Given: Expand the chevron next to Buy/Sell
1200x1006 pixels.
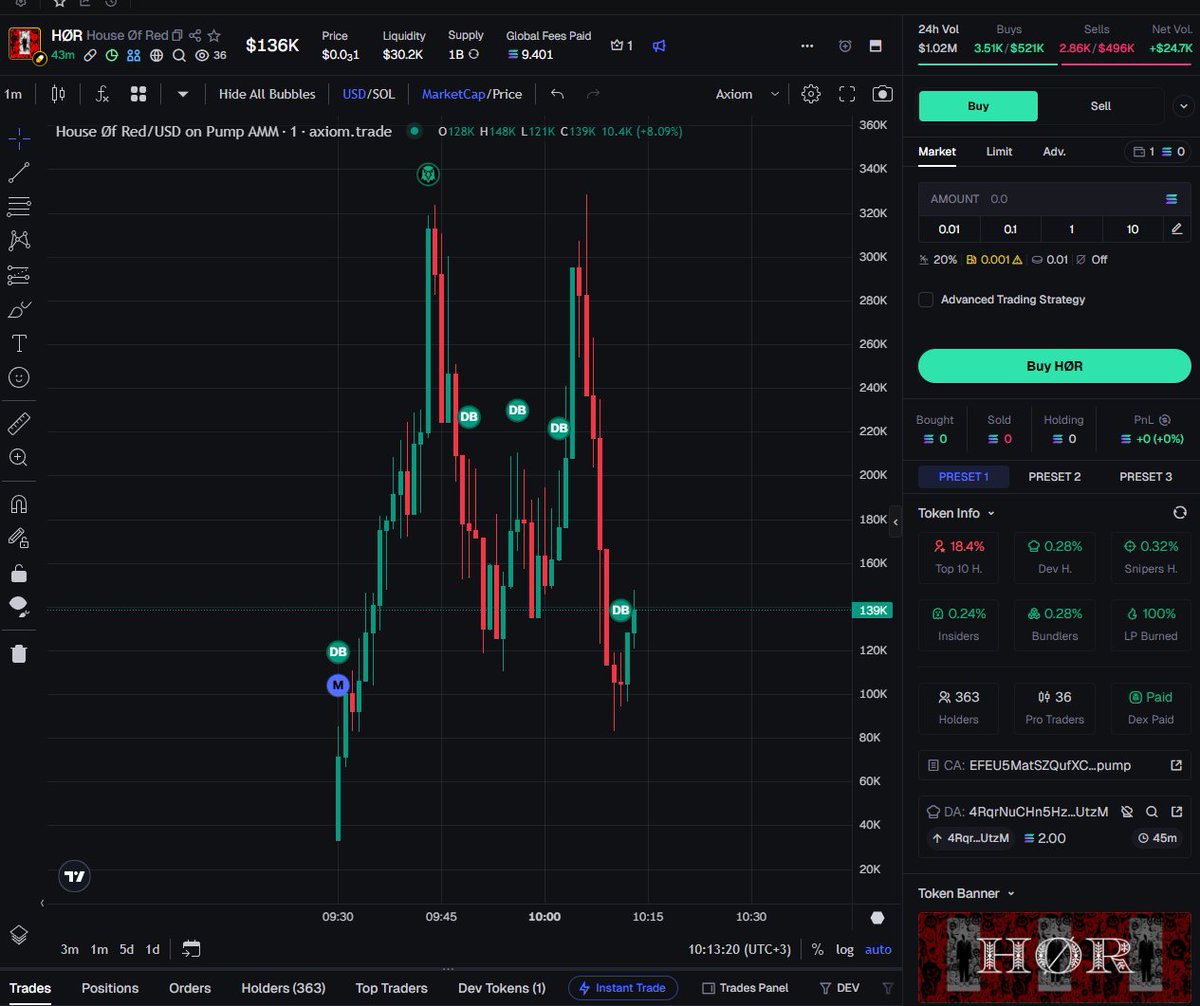Looking at the screenshot, I should click(x=1183, y=106).
